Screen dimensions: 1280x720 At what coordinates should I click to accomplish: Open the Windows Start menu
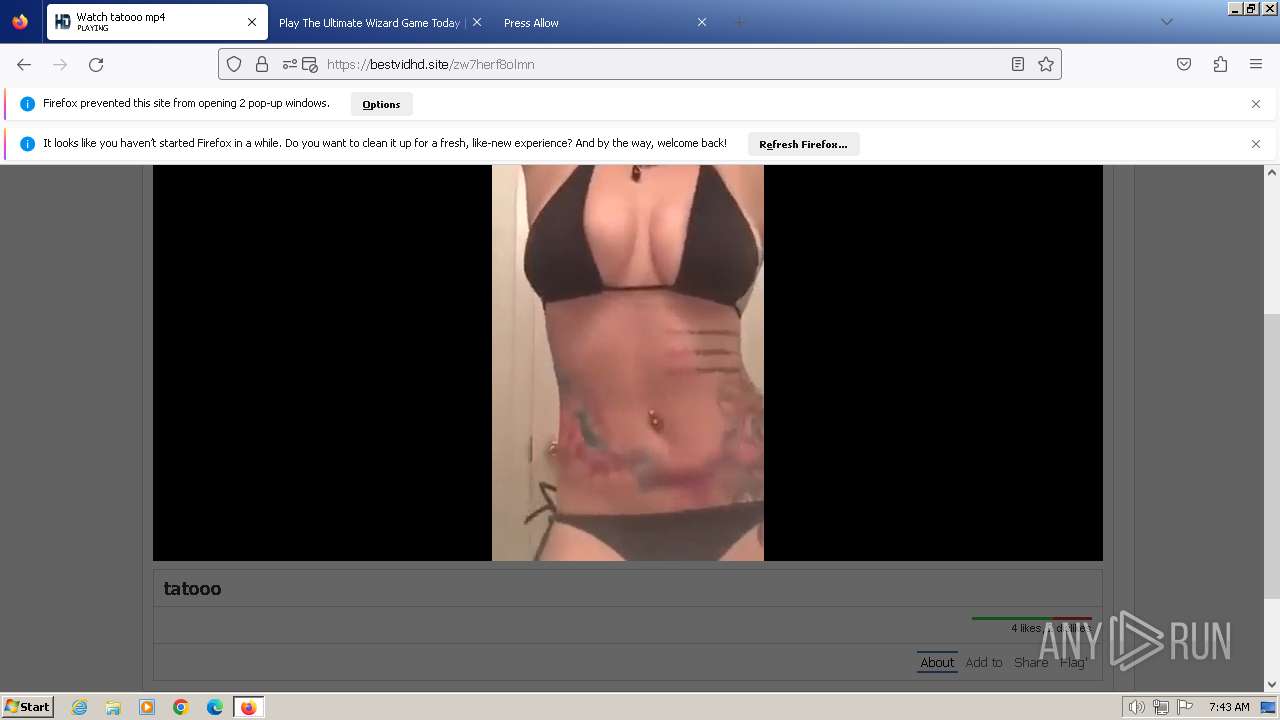tap(27, 706)
